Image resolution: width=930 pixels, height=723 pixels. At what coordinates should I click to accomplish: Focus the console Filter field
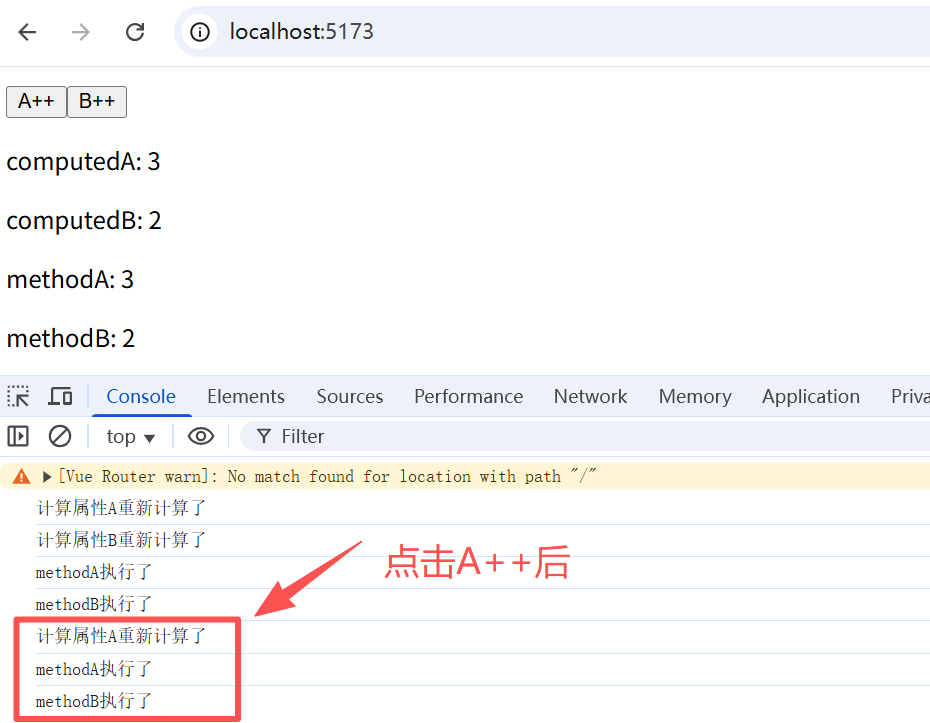584,437
